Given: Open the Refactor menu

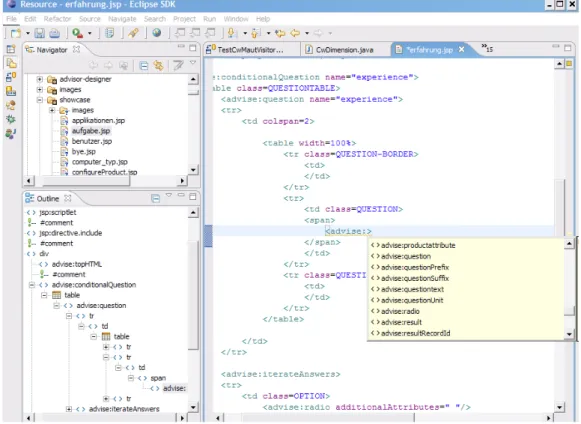Looking at the screenshot, I should pos(57,19).
